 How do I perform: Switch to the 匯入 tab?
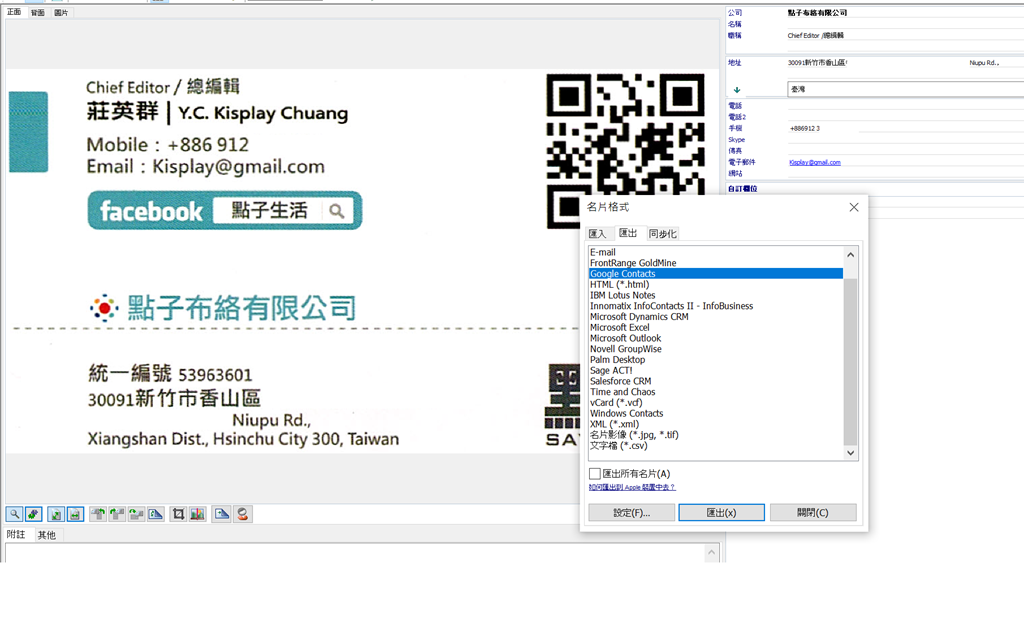(597, 234)
